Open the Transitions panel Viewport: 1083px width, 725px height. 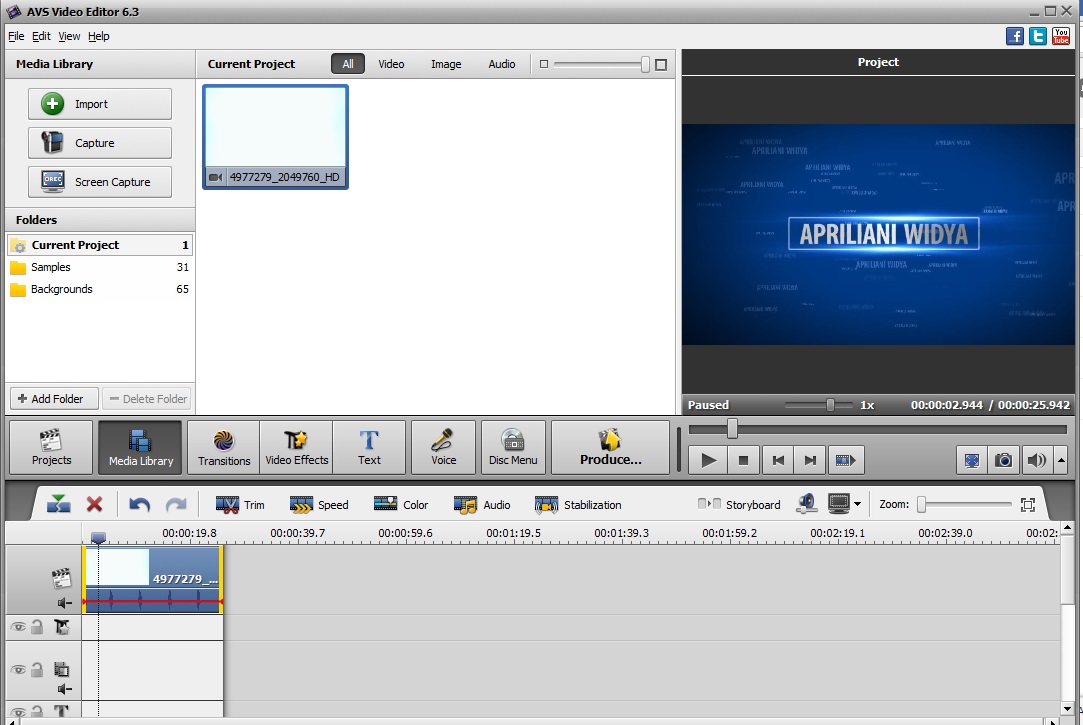pos(223,447)
